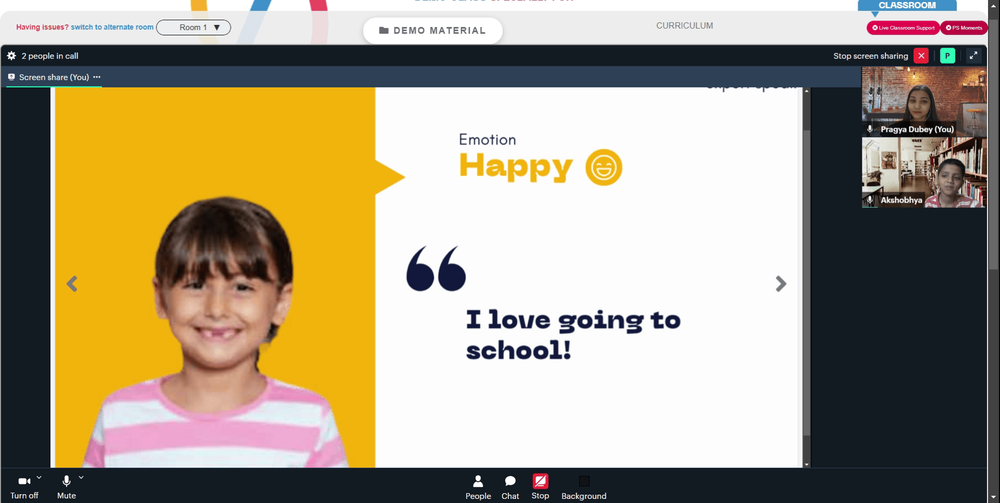Go to the next slide arrow
Viewport: 1000px width, 503px height.
(781, 284)
